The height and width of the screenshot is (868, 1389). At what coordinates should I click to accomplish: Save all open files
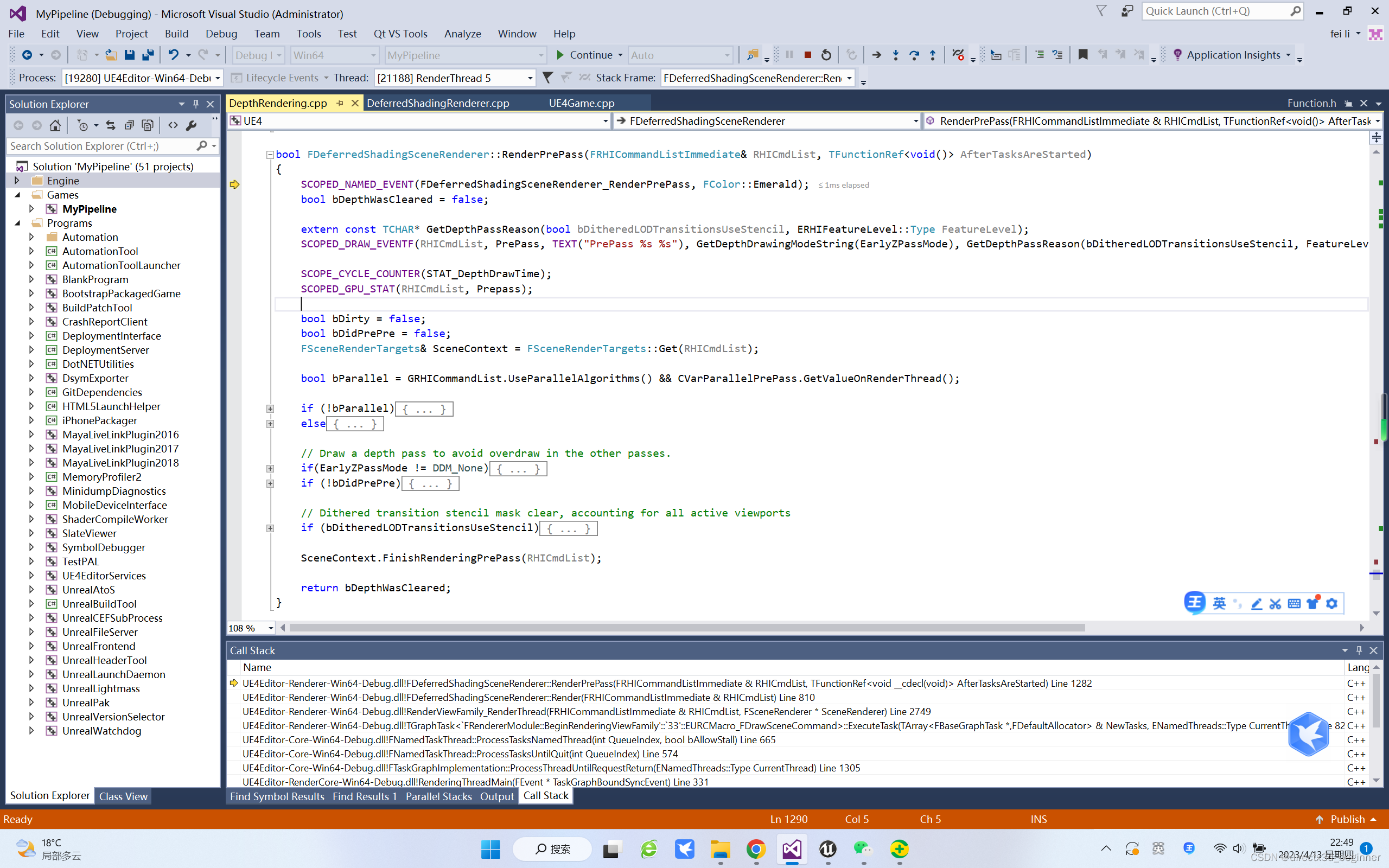pyautogui.click(x=148, y=55)
